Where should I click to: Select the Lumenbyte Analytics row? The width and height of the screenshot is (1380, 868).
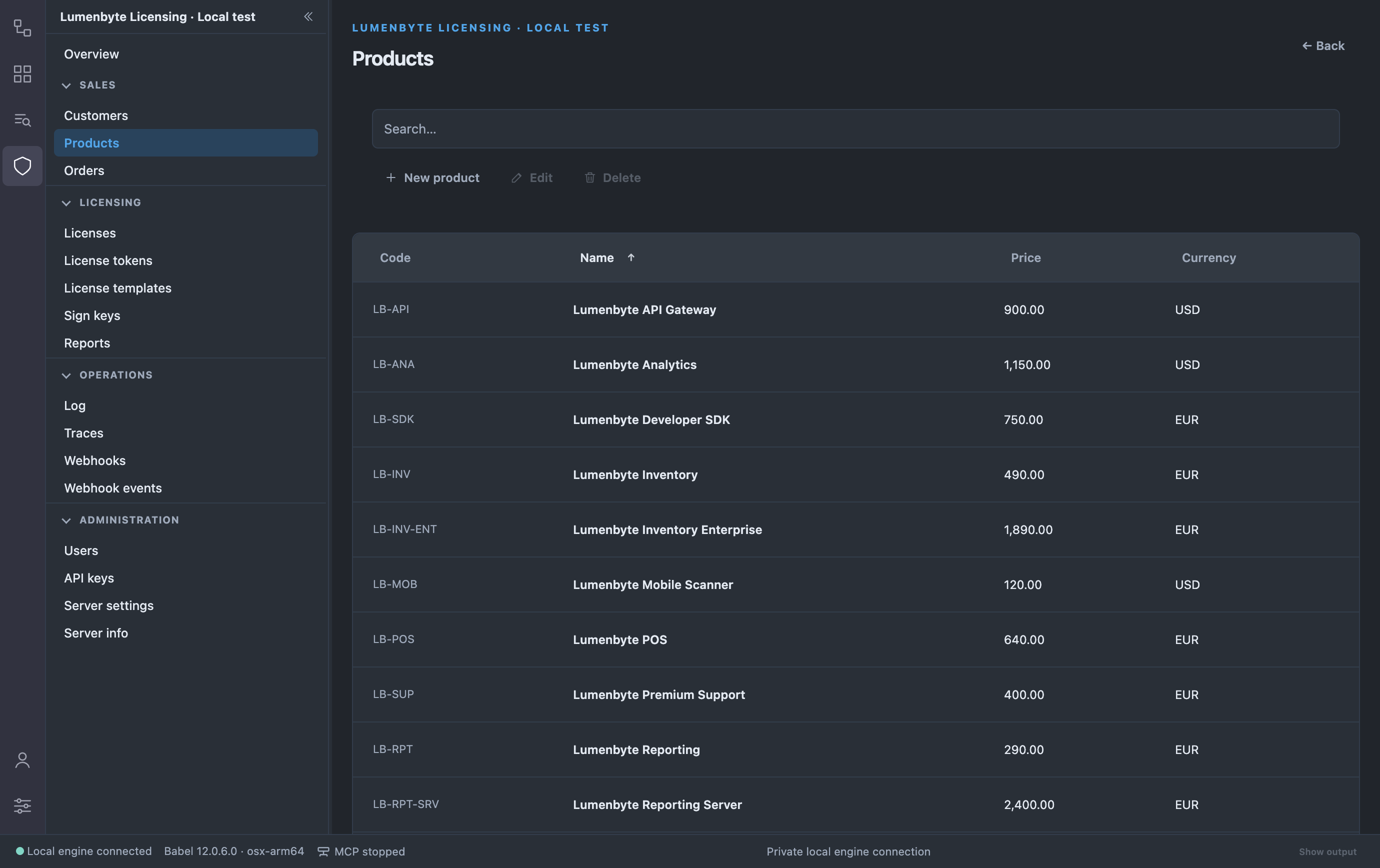pos(855,364)
